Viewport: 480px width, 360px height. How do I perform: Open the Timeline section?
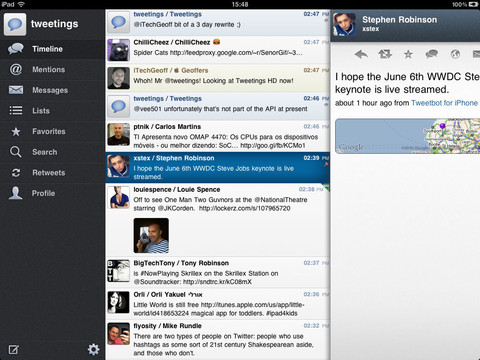click(x=52, y=49)
